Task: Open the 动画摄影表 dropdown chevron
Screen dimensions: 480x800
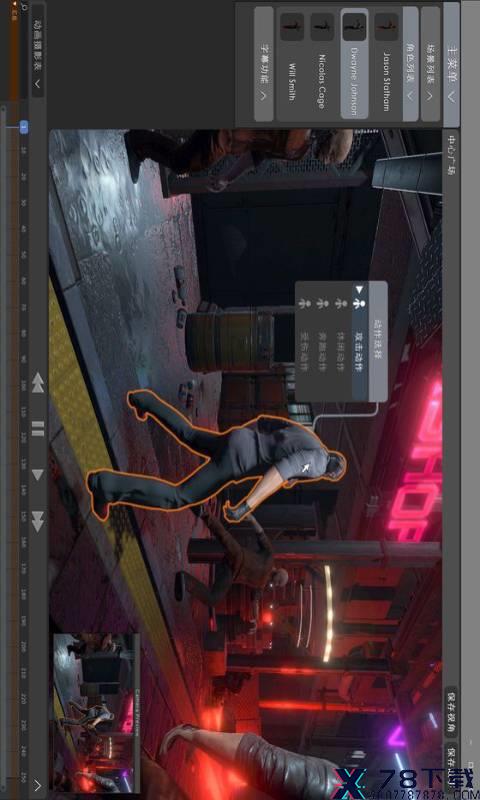Action: point(38,84)
